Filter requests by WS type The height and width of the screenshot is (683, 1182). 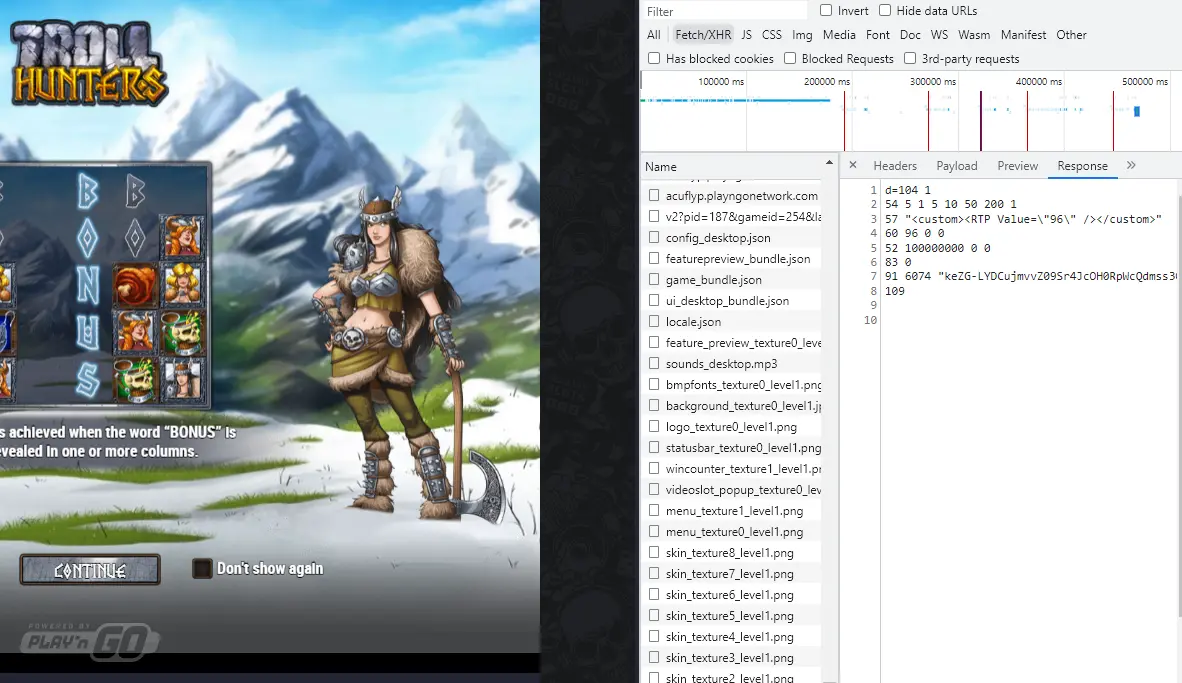939,35
